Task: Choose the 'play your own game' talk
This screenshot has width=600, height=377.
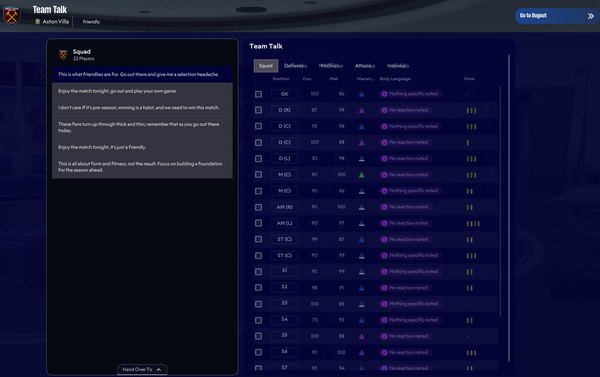Action: [142, 91]
